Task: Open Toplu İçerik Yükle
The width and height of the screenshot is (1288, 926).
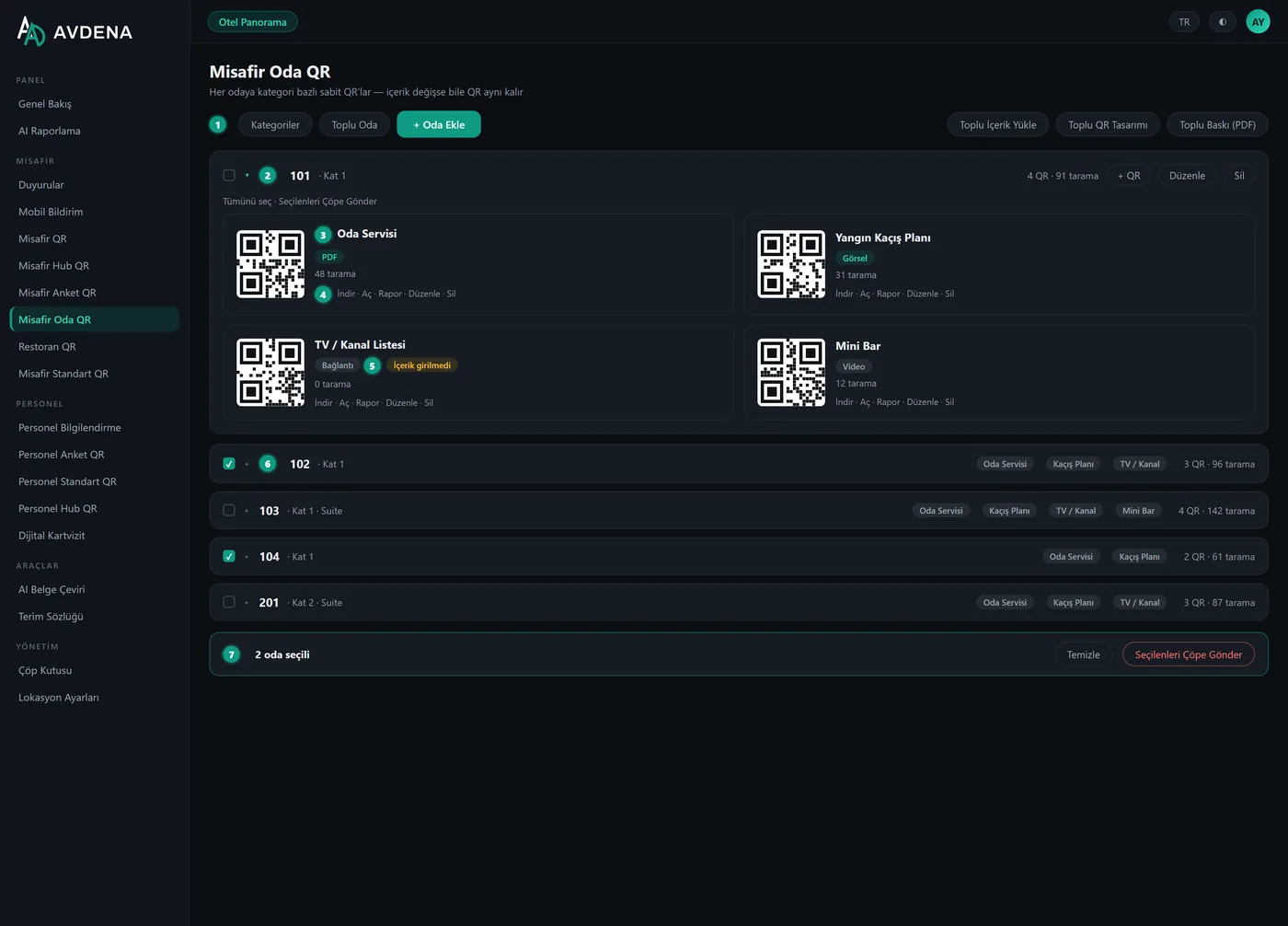Action: coord(997,124)
